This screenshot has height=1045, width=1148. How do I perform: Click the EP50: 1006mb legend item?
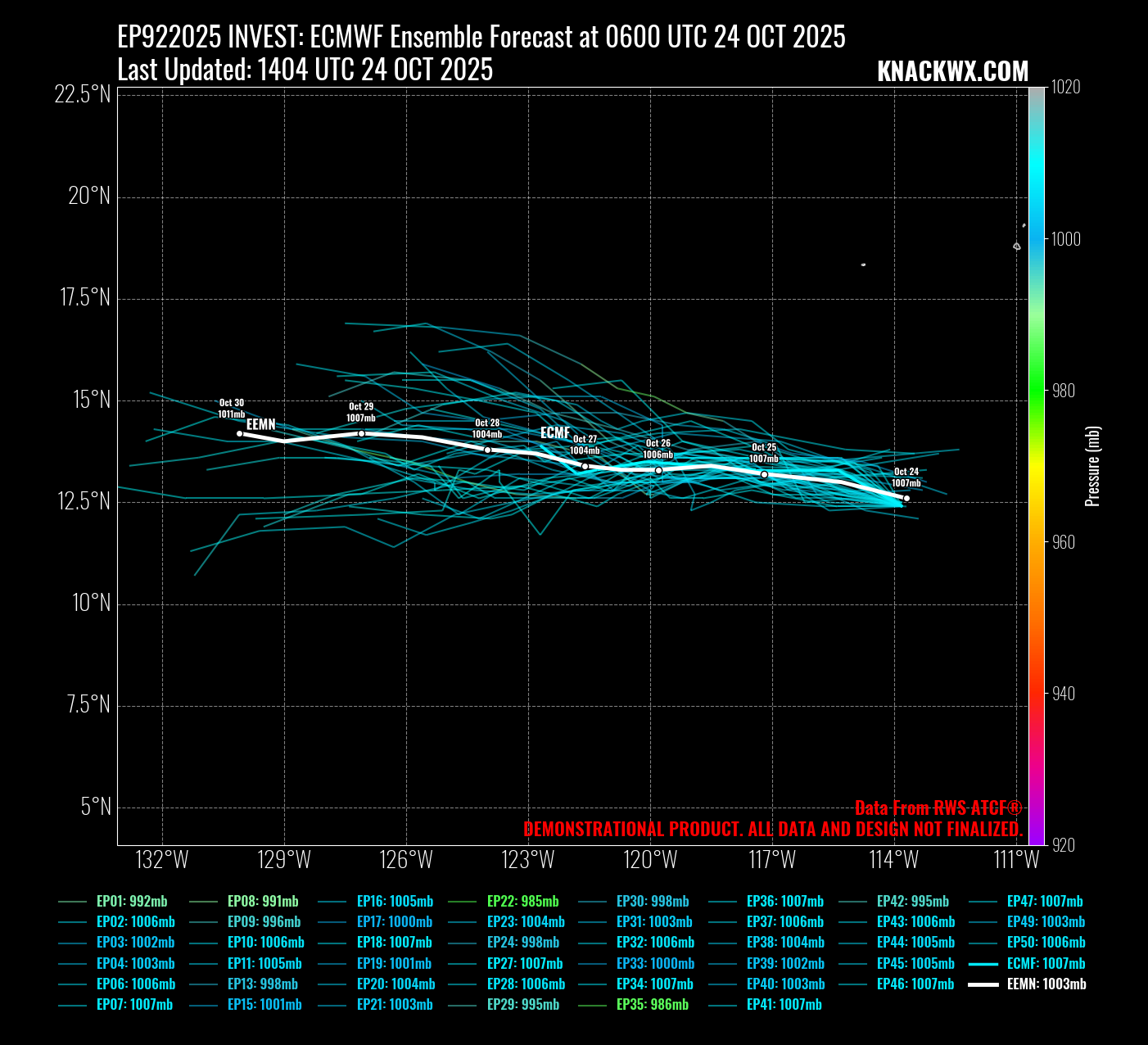click(x=1046, y=942)
